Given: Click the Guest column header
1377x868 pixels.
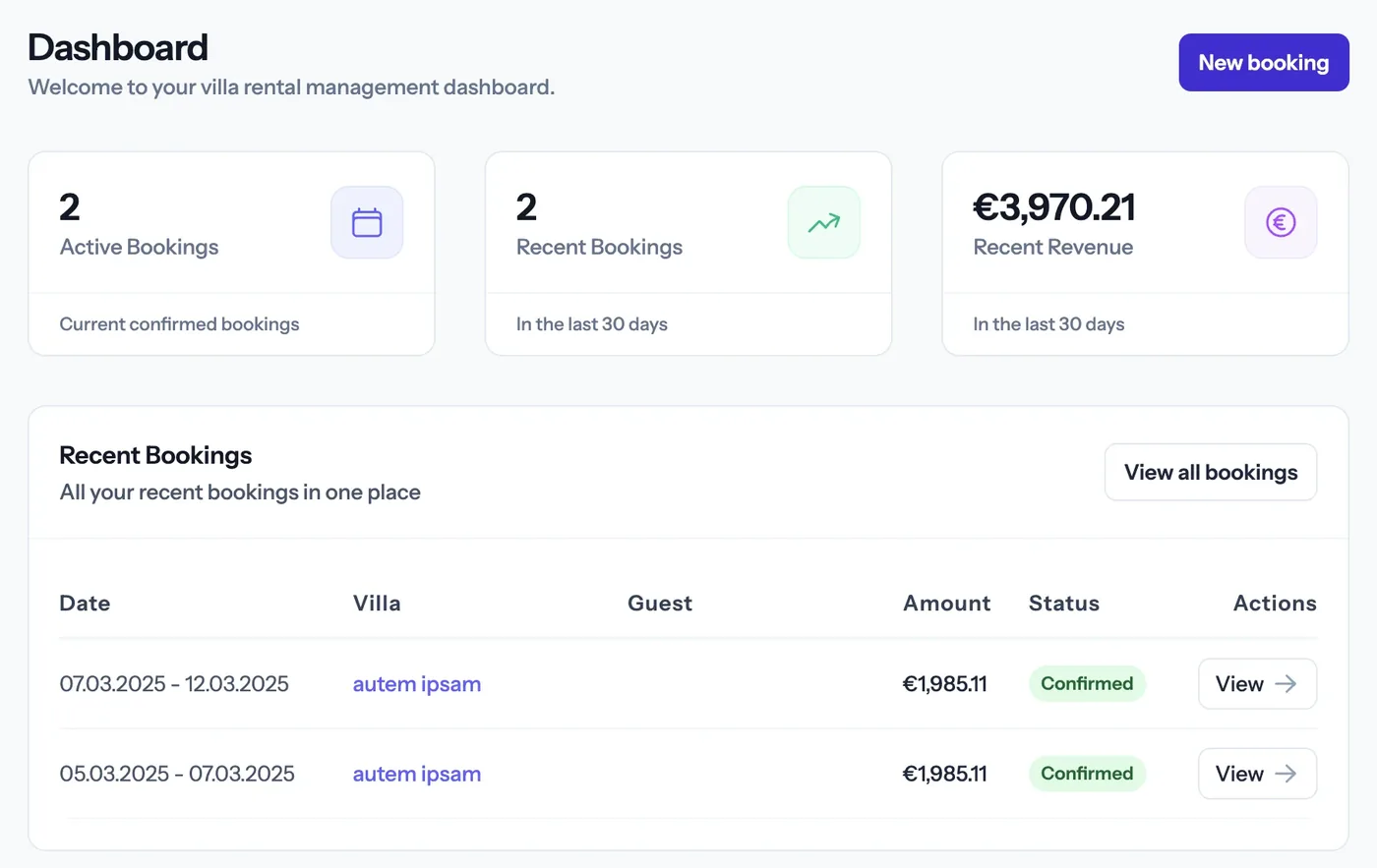Looking at the screenshot, I should tap(660, 604).
